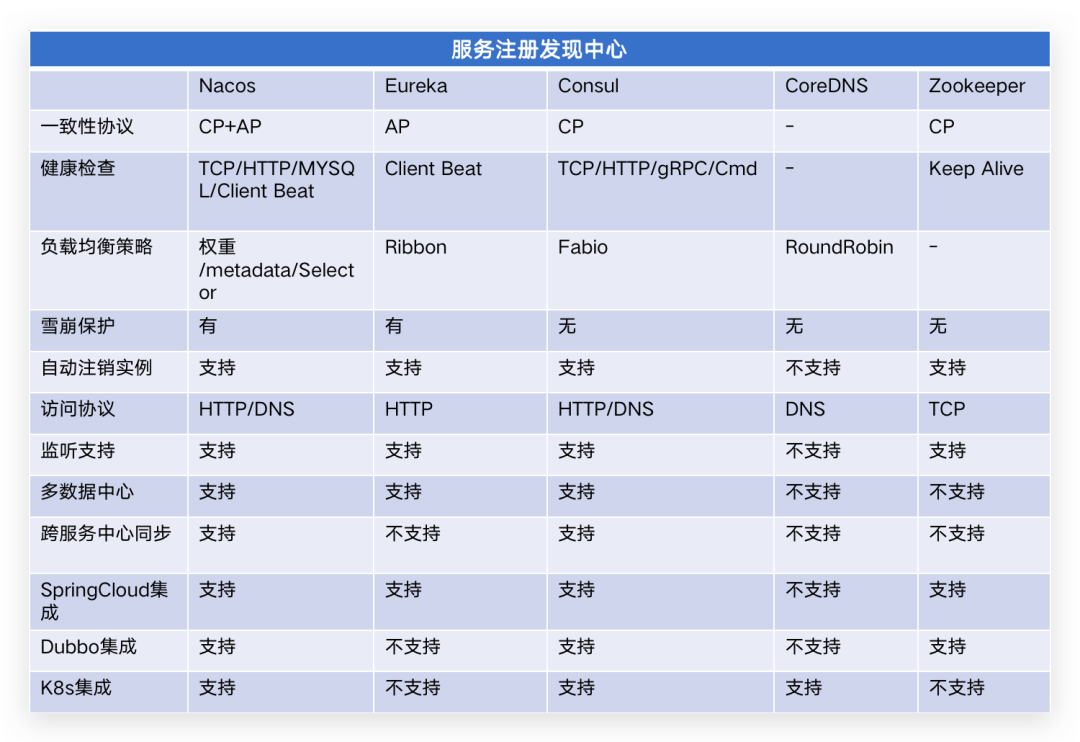This screenshot has height=742, width=1080.
Task: Click the Client Beat cell under Eureka
Action: click(433, 169)
